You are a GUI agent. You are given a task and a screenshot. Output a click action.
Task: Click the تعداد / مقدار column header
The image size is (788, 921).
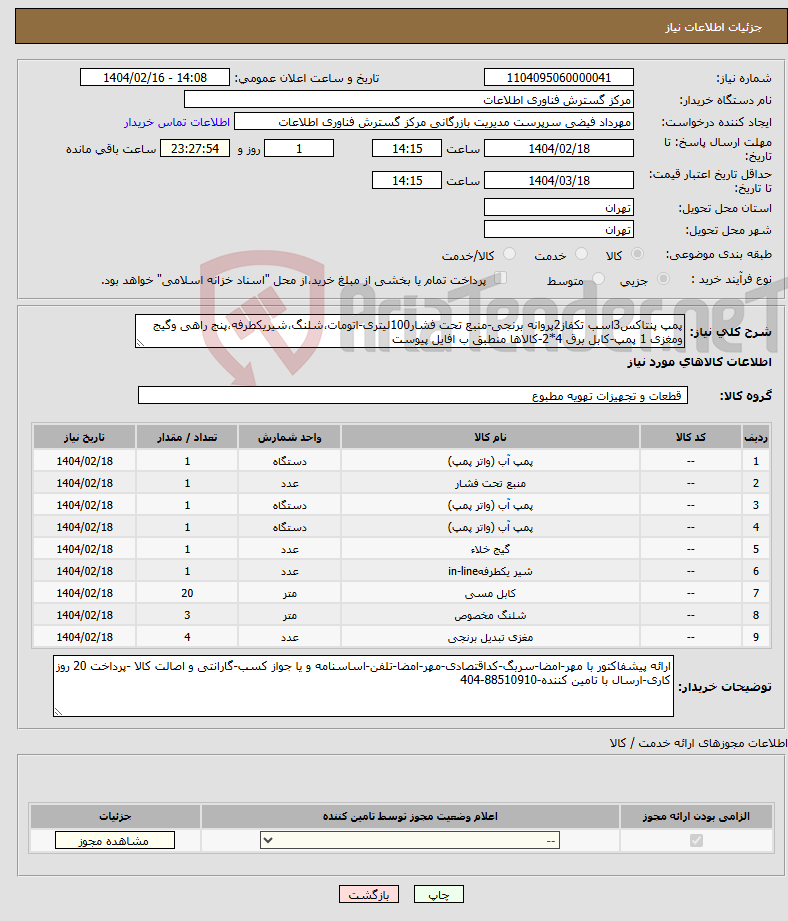click(x=187, y=437)
